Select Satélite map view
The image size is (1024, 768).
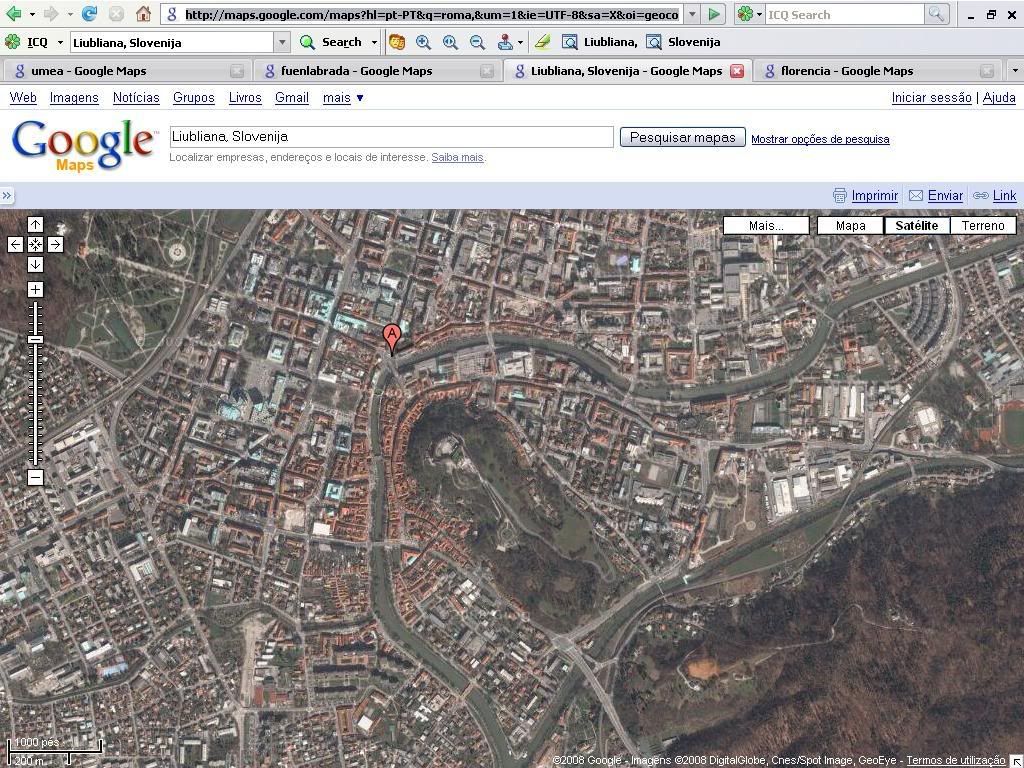tap(916, 225)
